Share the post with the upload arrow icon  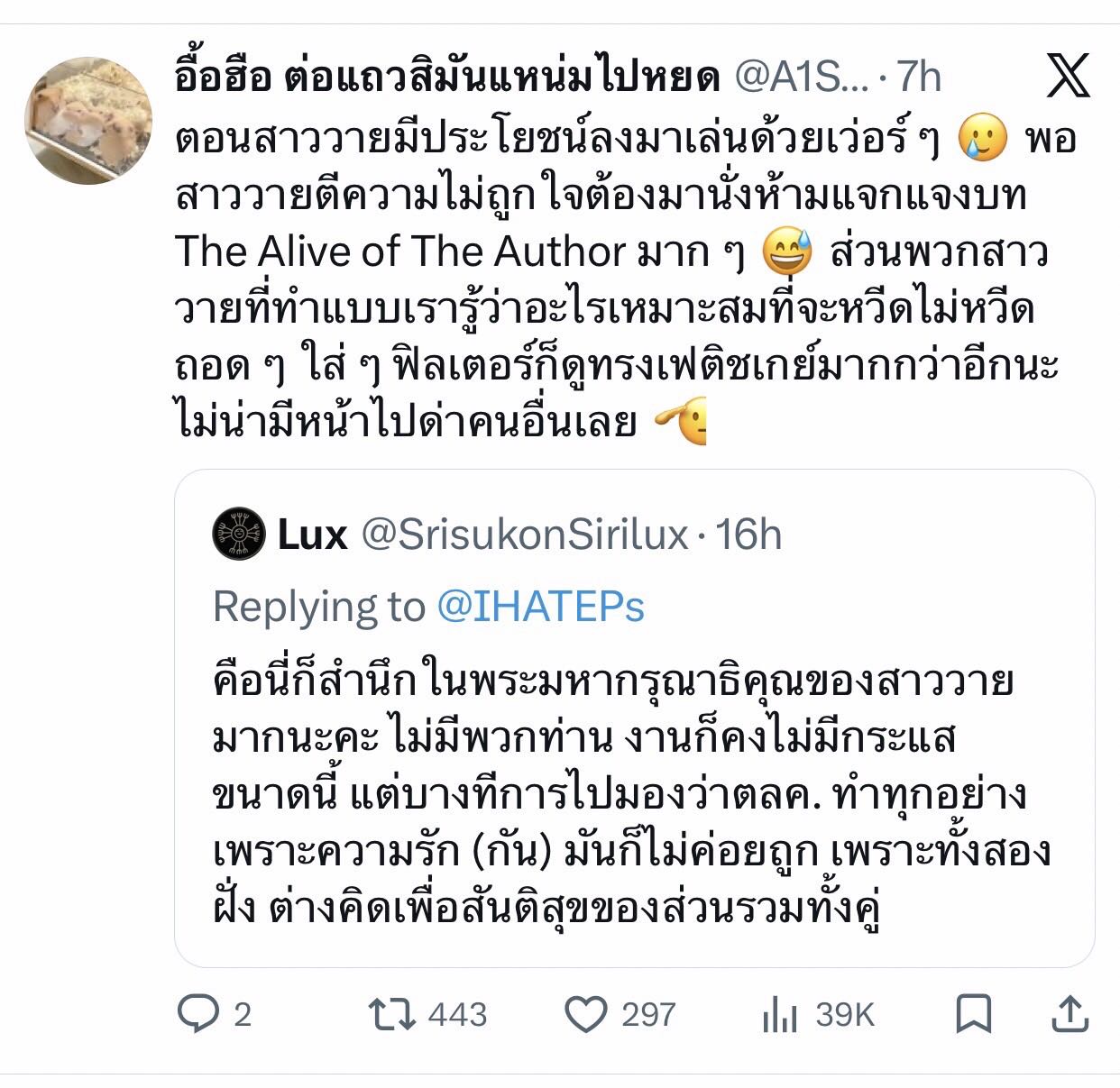1070,1014
